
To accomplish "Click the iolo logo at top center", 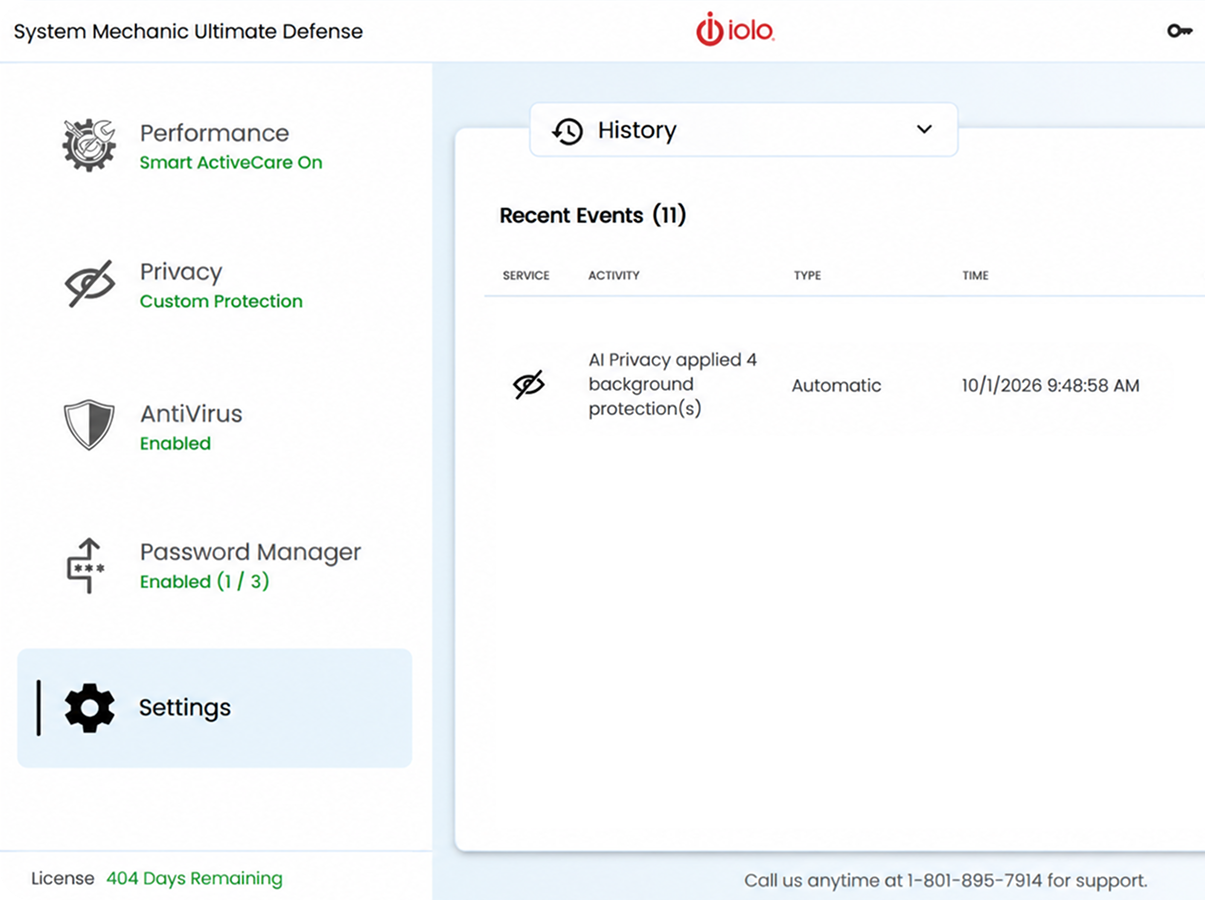I will coord(735,30).
